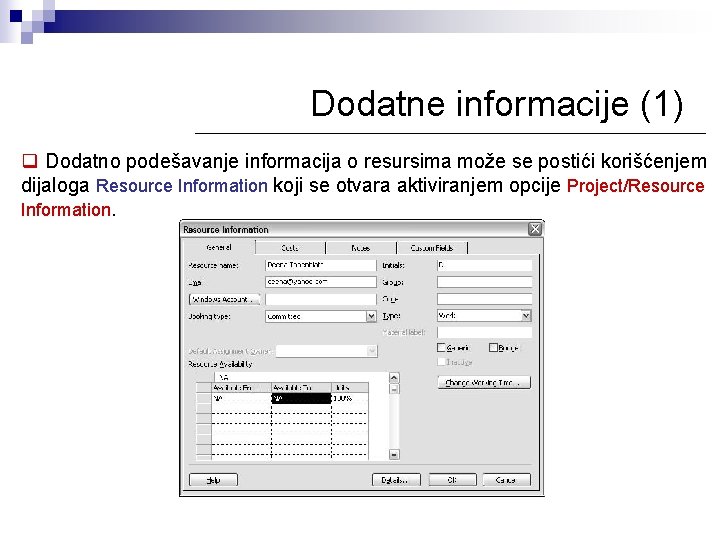Expand Default Assignment Owner dropdown
The width and height of the screenshot is (720, 540).
coord(372,351)
